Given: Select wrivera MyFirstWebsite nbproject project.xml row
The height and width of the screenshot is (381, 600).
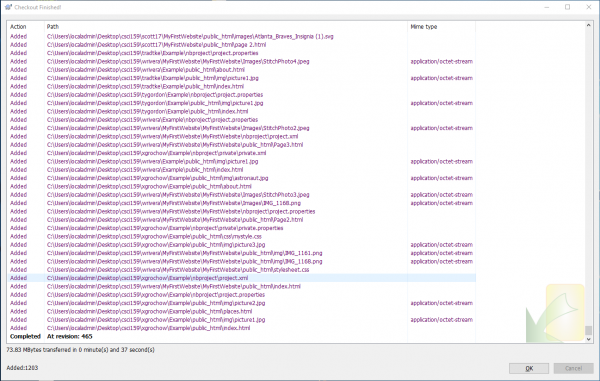Looking at the screenshot, I should pos(242,137).
